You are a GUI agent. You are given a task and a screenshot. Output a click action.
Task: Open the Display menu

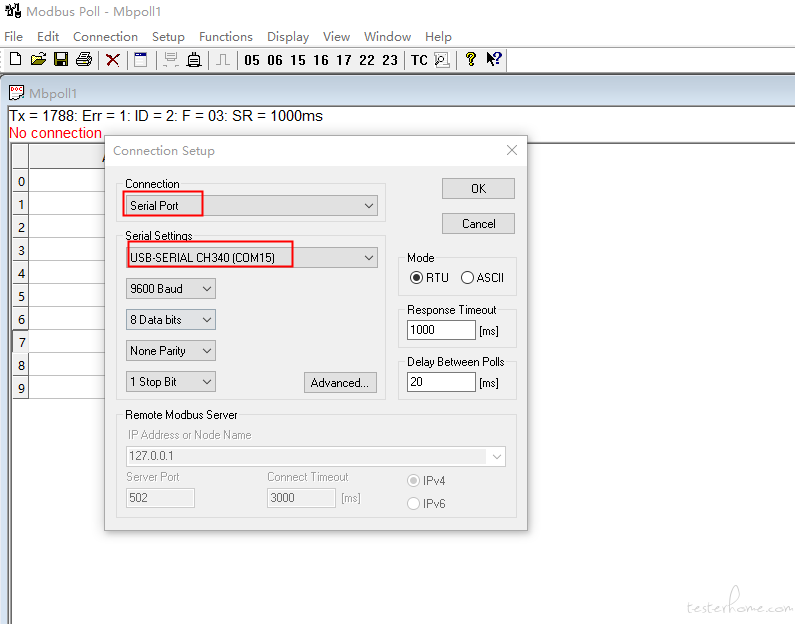(288, 36)
